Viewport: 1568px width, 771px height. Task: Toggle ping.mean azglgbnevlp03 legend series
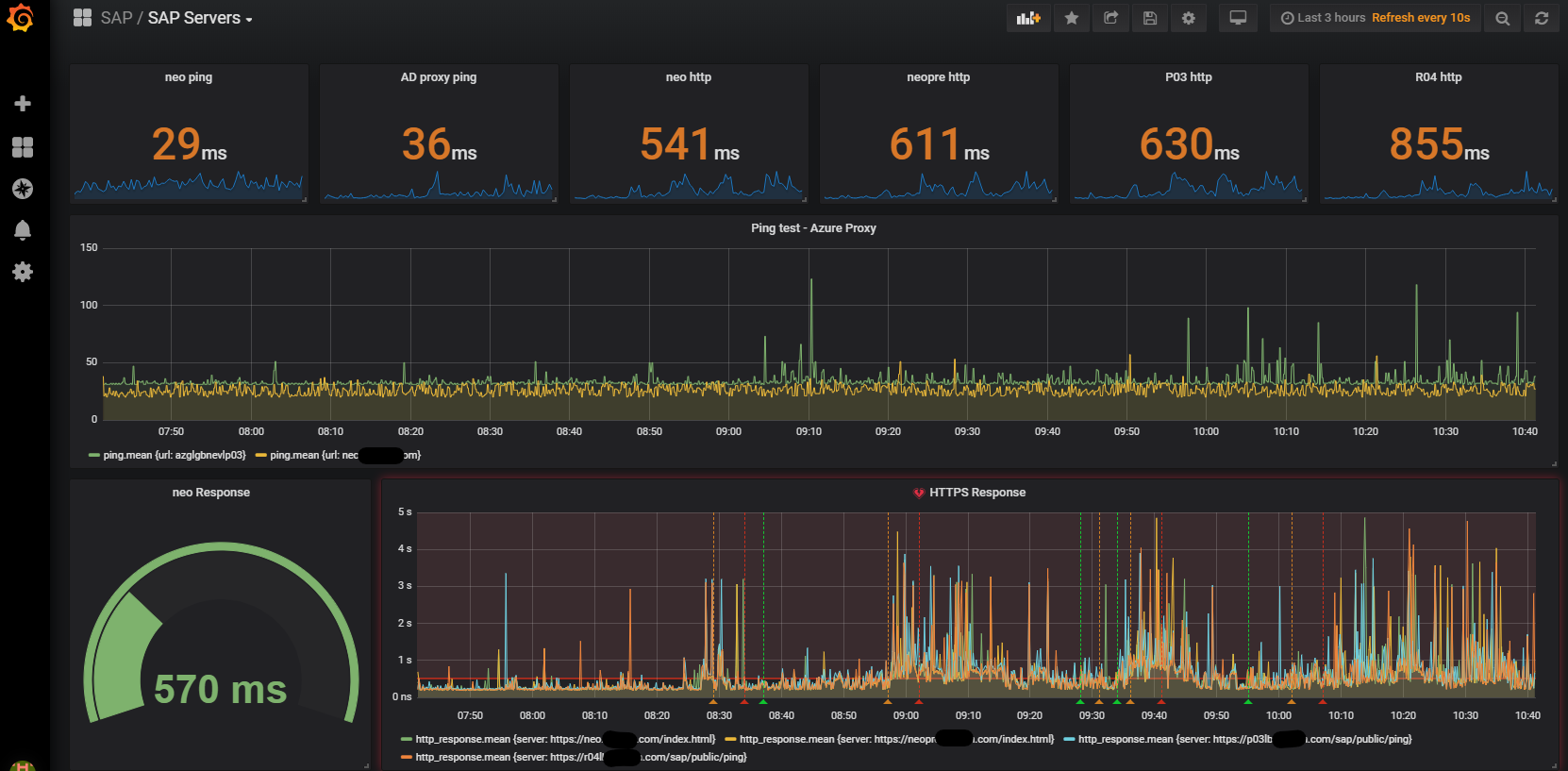point(175,455)
